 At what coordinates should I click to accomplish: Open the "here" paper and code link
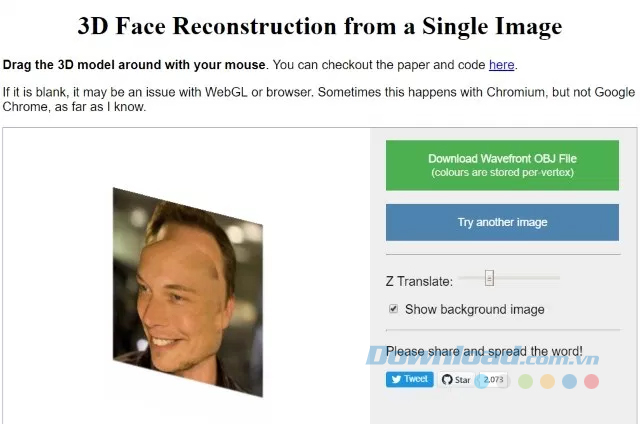501,65
